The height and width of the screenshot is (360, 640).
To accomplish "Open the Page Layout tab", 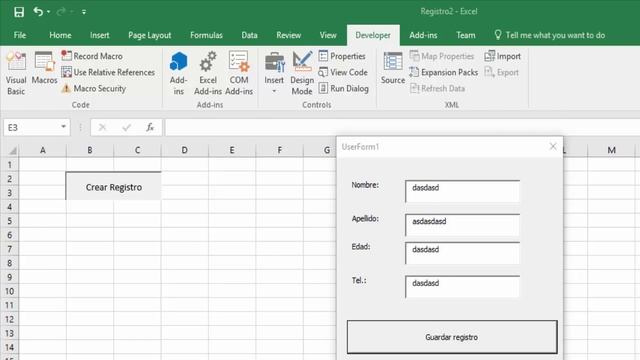I will tap(149, 35).
